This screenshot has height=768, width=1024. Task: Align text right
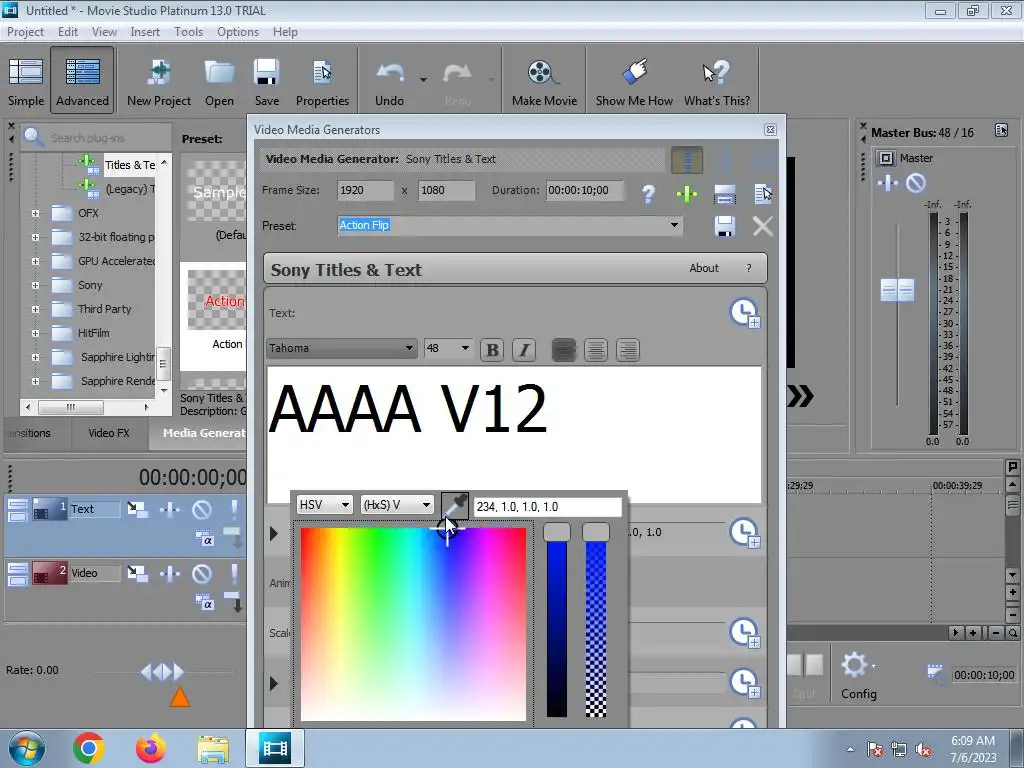click(628, 350)
